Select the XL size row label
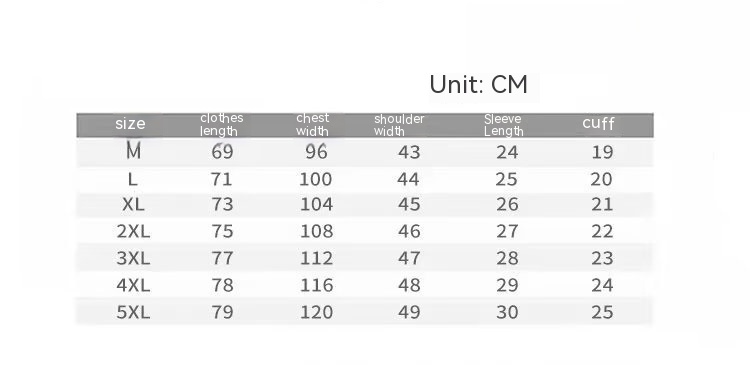Image resolution: width=750 pixels, height=365 pixels. click(133, 204)
